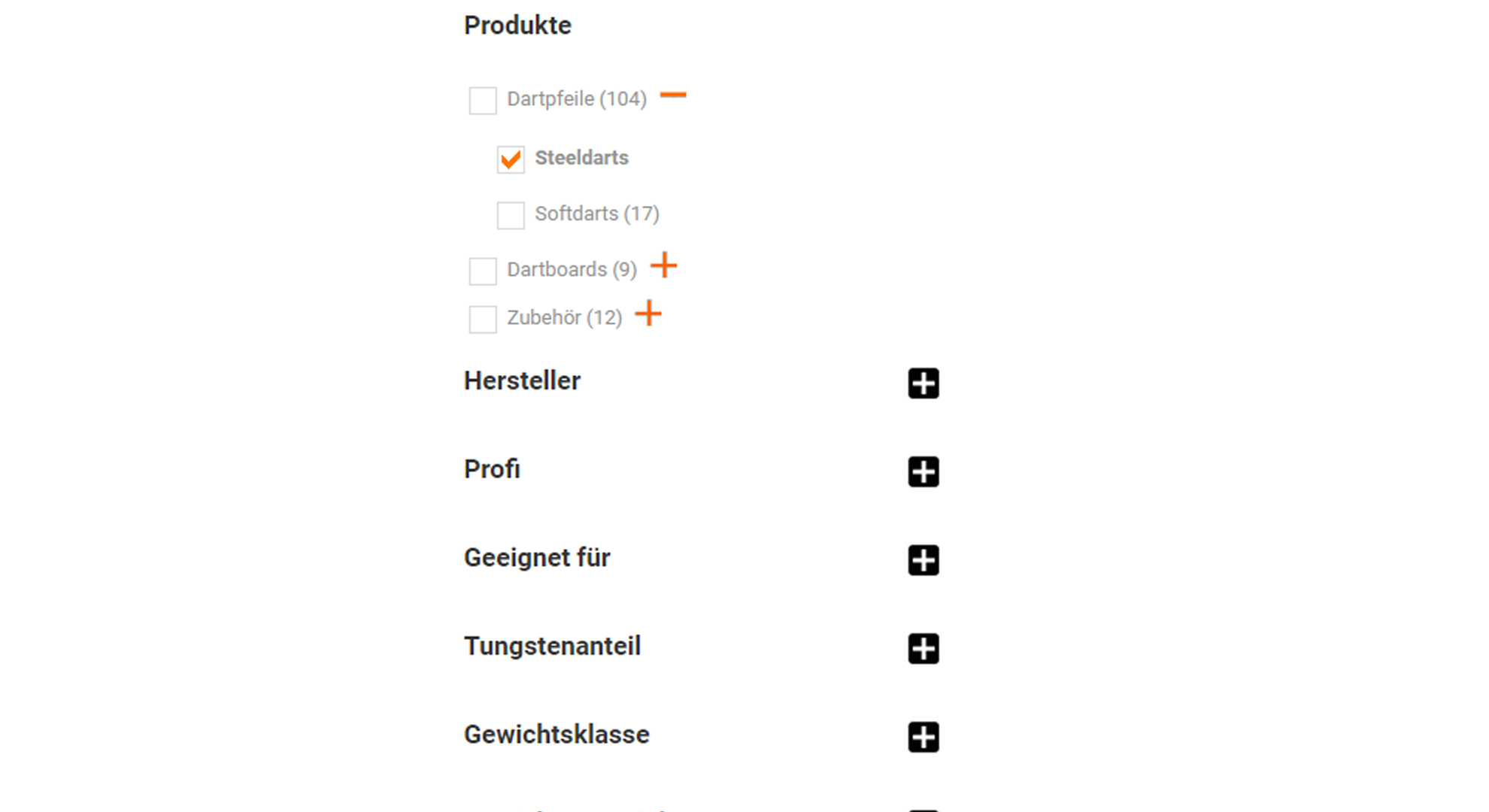
Task: Click the Gewichtsklasse section heading
Action: coord(556,735)
